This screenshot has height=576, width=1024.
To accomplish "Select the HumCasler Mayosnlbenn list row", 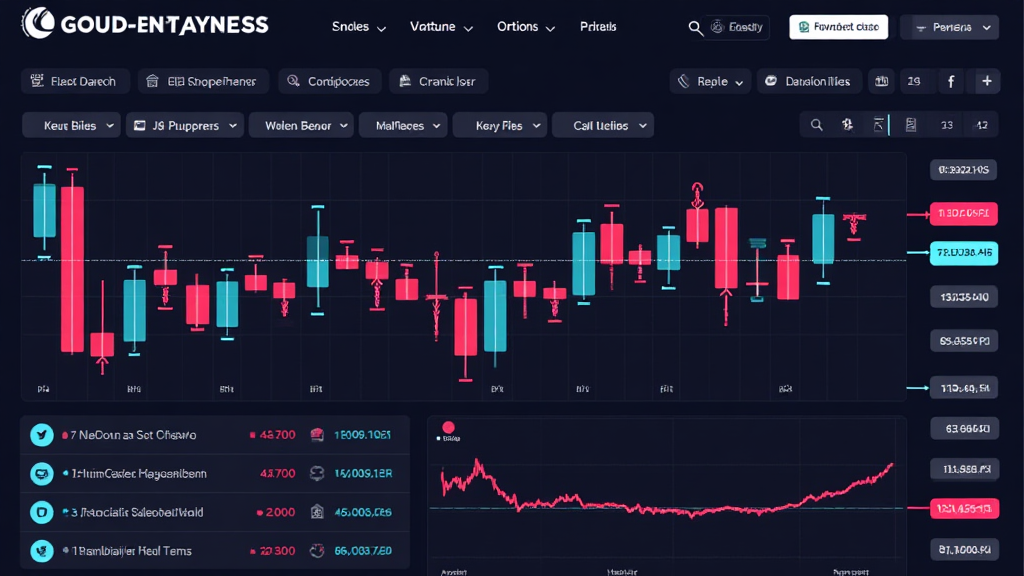I will (215, 474).
